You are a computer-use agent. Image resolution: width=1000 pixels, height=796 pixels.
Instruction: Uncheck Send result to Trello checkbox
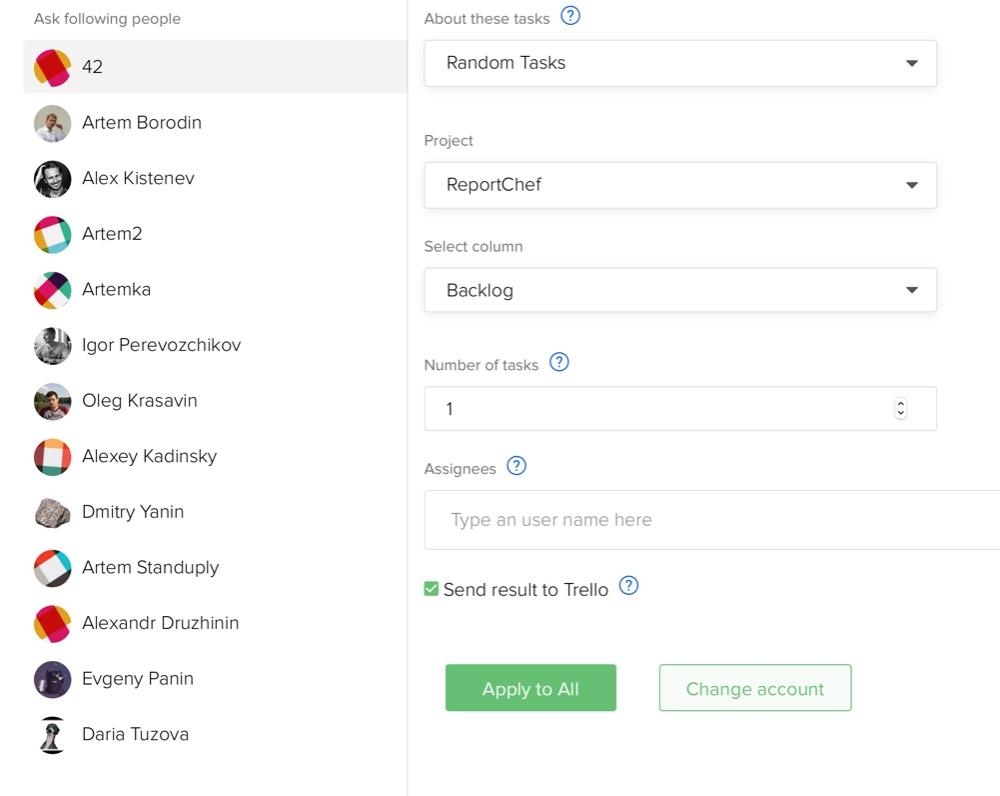pyautogui.click(x=431, y=589)
